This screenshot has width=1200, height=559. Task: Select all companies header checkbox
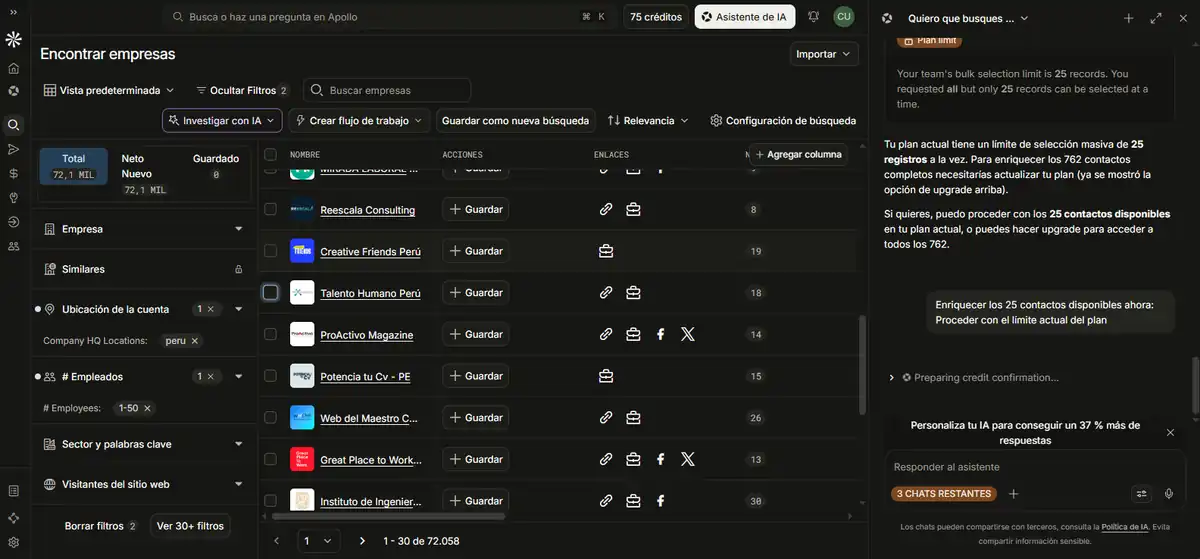coord(270,155)
